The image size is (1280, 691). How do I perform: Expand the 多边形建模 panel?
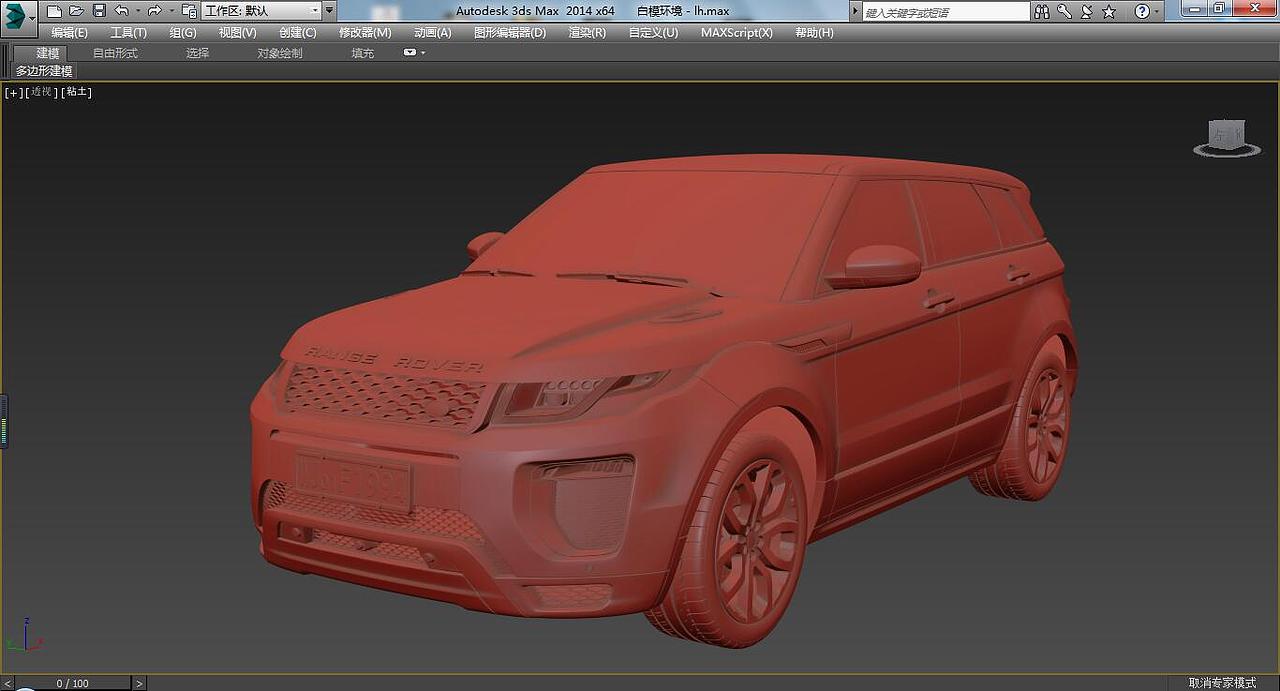(44, 71)
